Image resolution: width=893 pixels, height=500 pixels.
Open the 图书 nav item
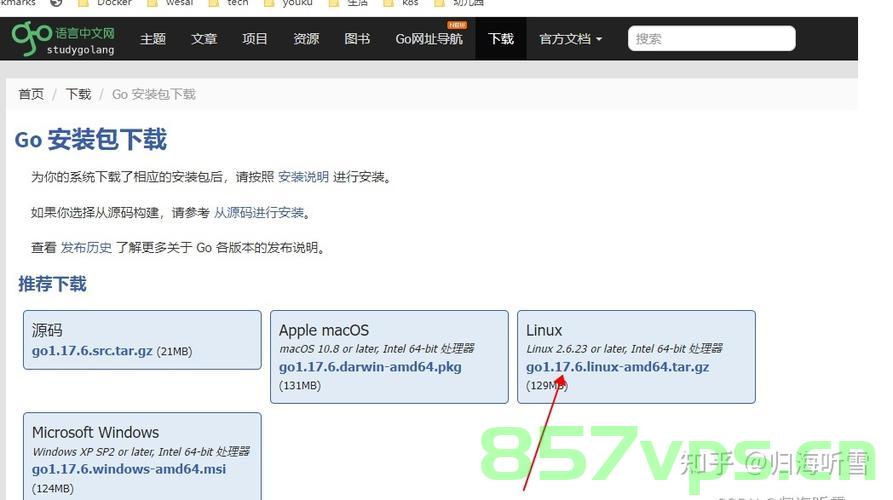tap(357, 39)
